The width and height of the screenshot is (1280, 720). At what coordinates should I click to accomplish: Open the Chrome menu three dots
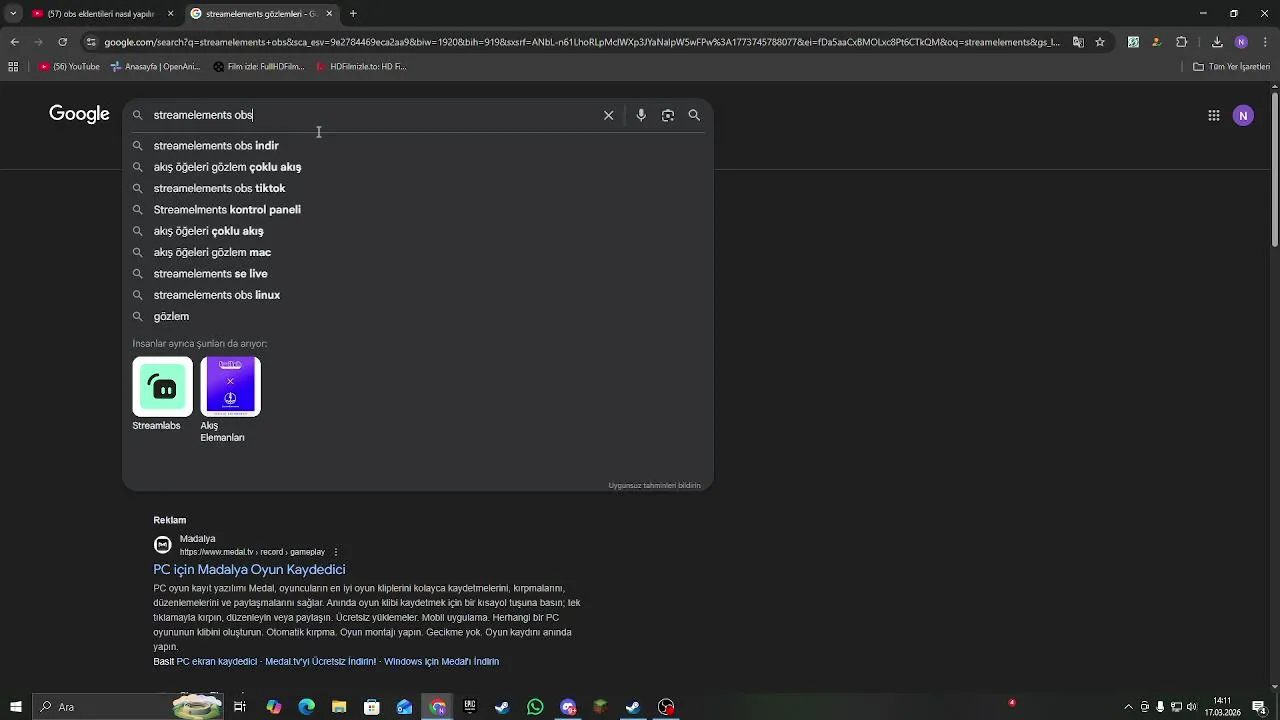pyautogui.click(x=1264, y=42)
